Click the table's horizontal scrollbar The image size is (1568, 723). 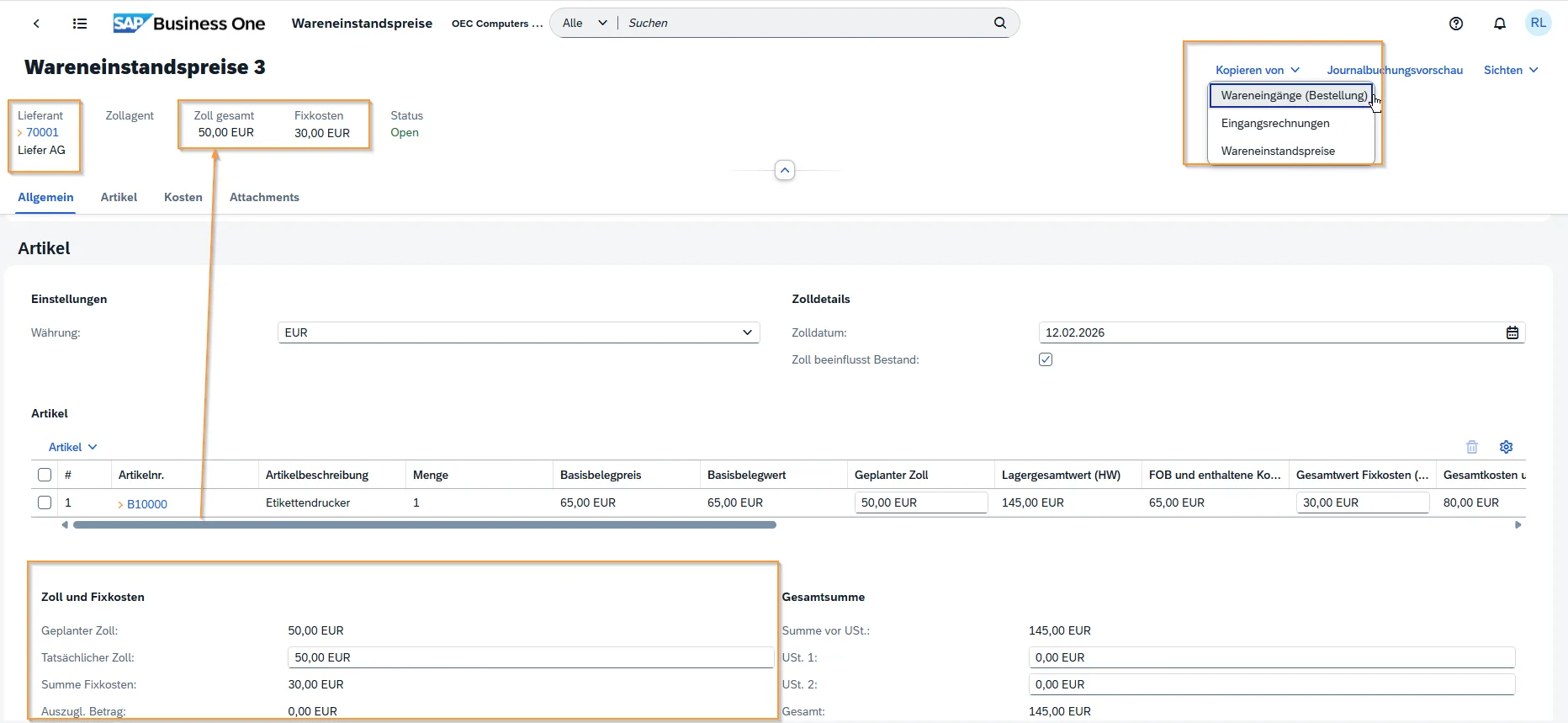coord(424,525)
